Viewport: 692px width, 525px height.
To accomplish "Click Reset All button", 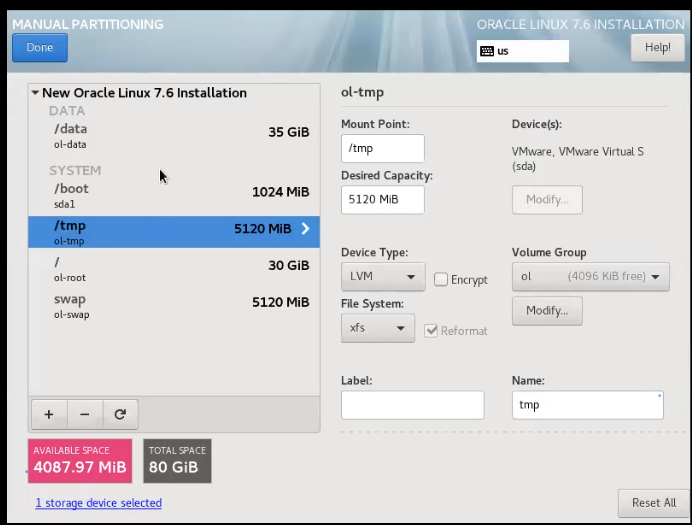I will [654, 503].
